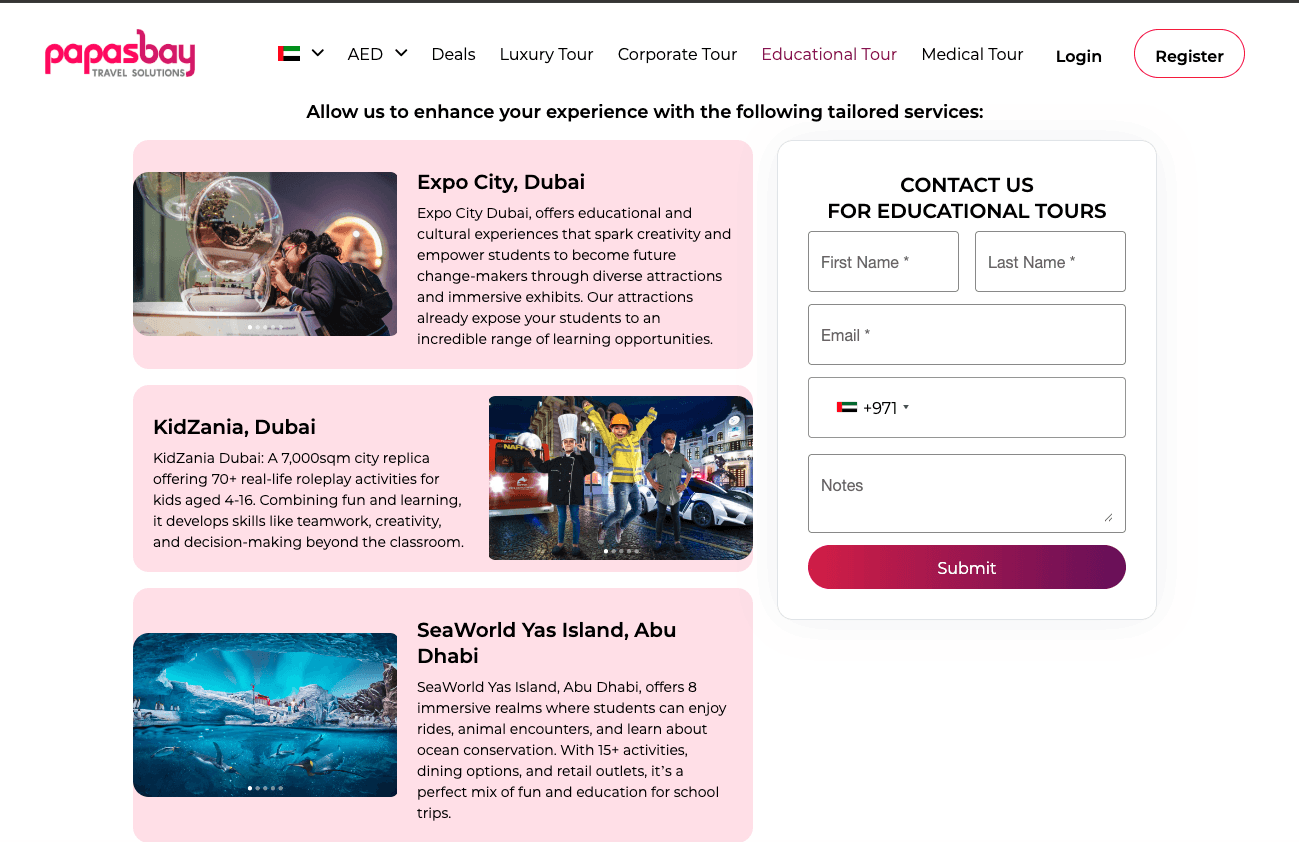Open the +971 country code selector
Image resolution: width=1299 pixels, height=842 pixels.
coord(873,407)
